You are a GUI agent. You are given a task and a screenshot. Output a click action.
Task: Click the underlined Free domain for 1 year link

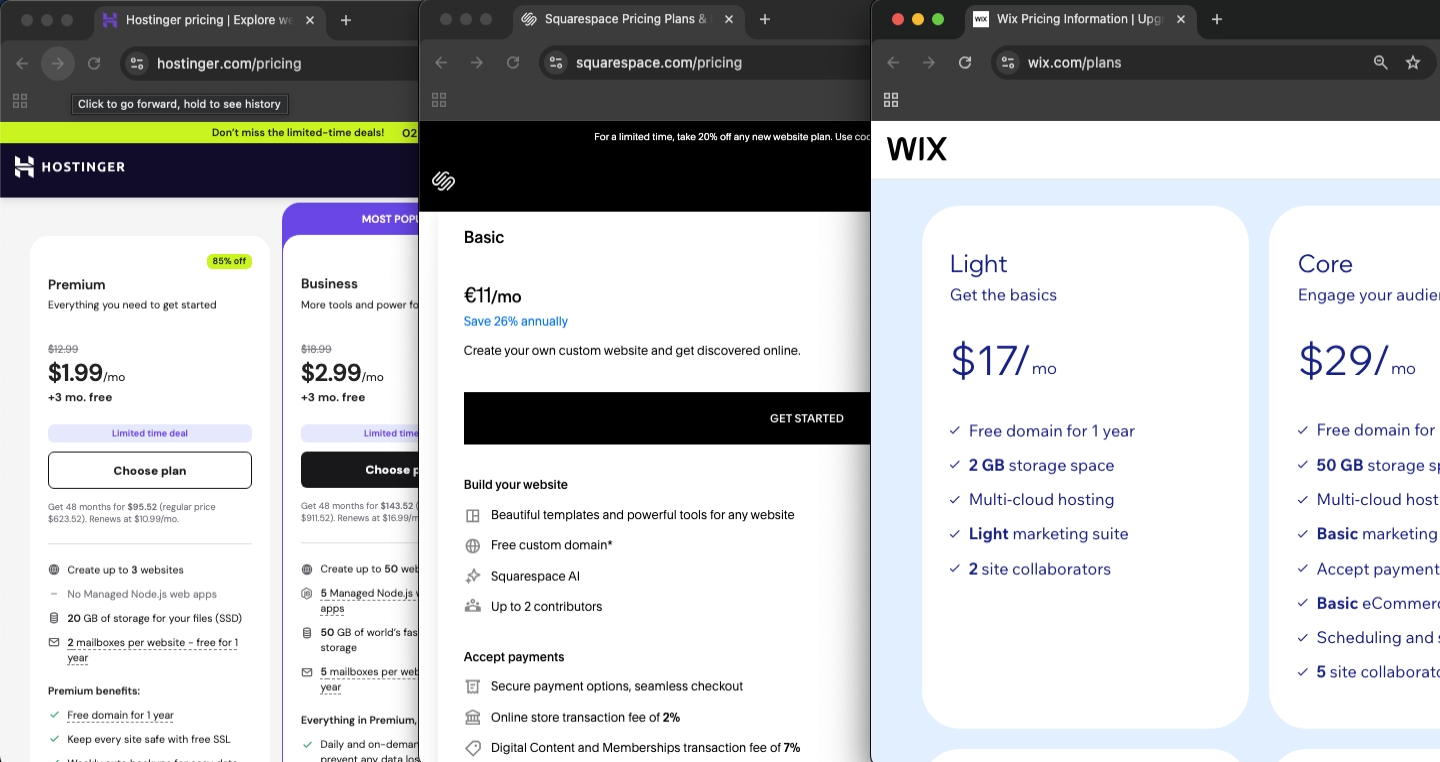[120, 715]
